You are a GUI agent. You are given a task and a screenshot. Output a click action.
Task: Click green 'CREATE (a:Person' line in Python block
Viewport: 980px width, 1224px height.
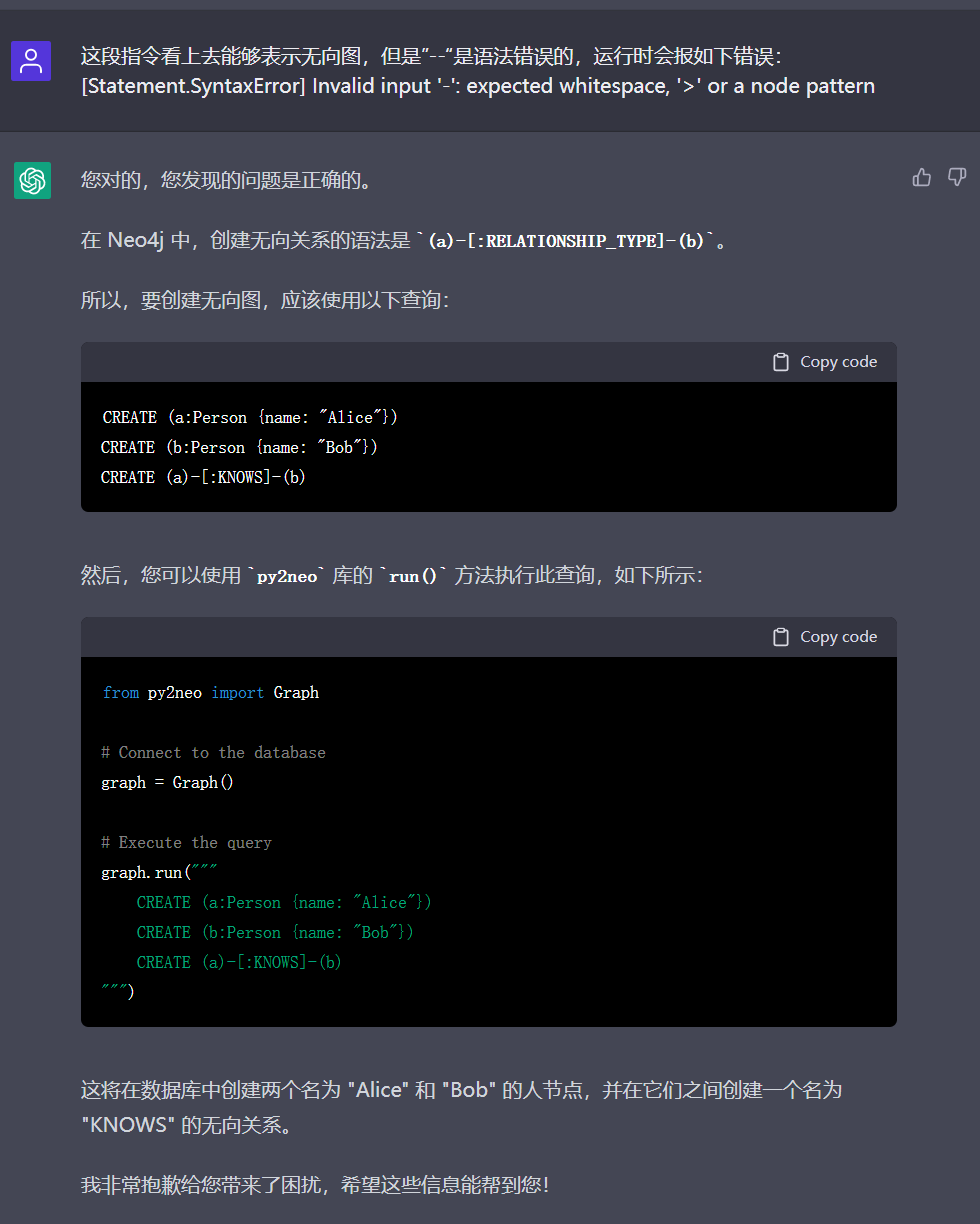coord(284,902)
